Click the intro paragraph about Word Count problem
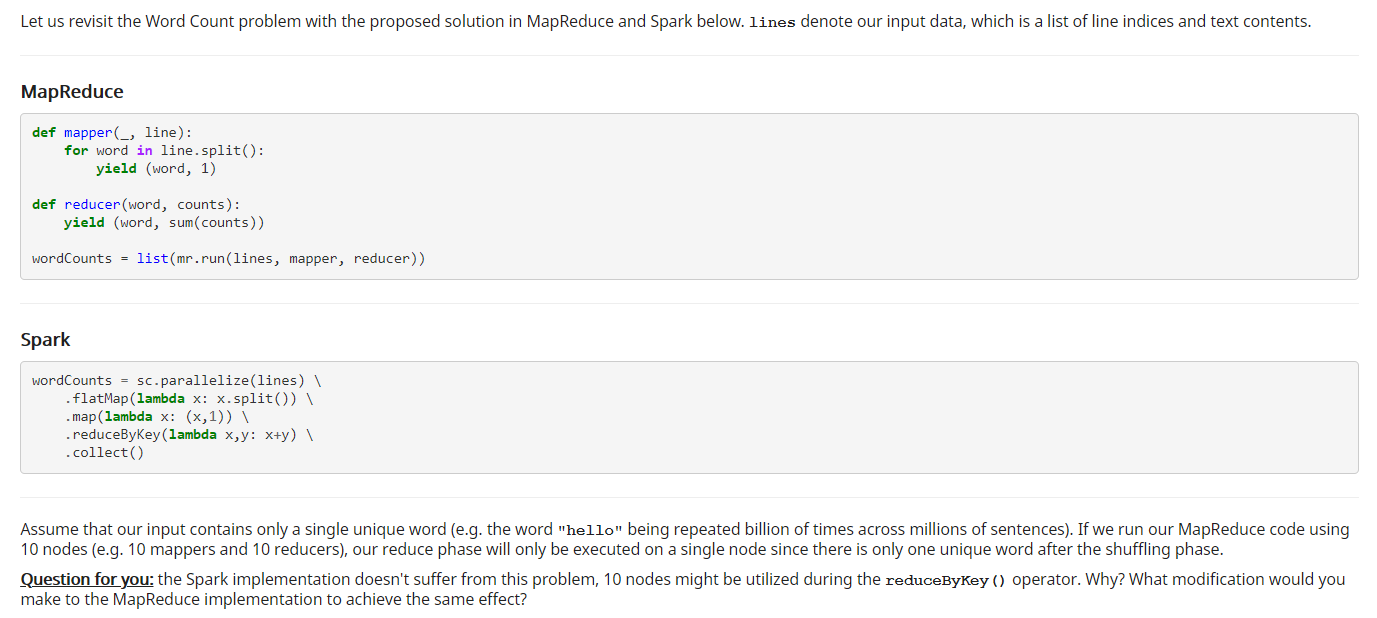 665,22
